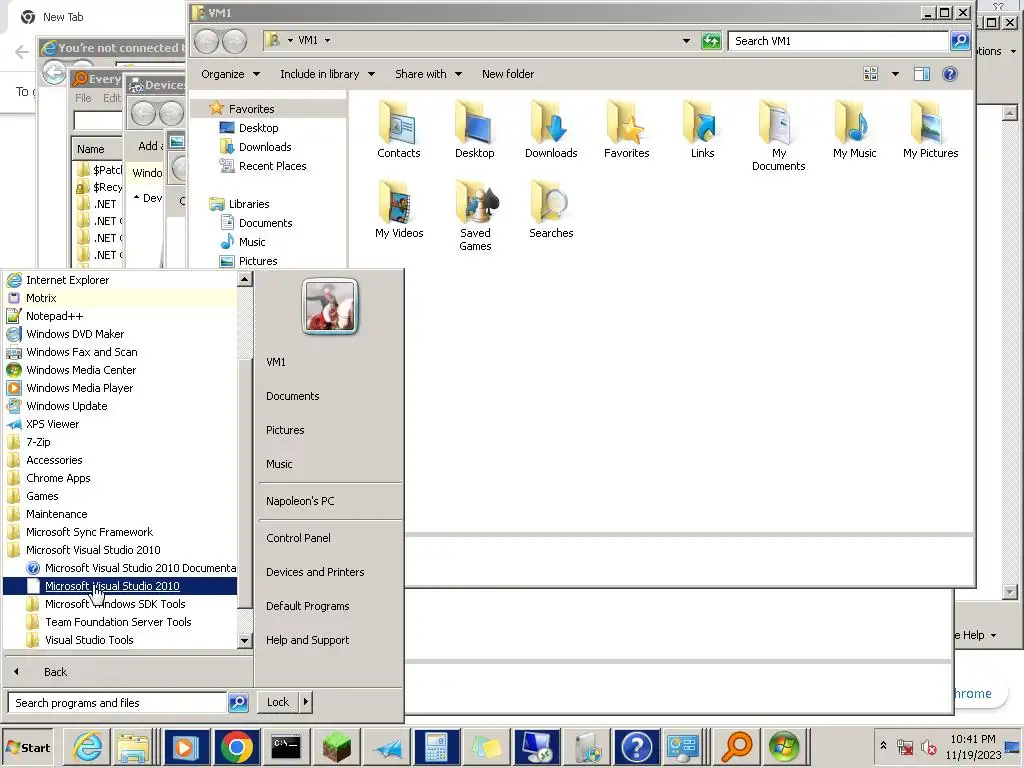
Task: Open Windows Media Center entry
Action: (81, 370)
